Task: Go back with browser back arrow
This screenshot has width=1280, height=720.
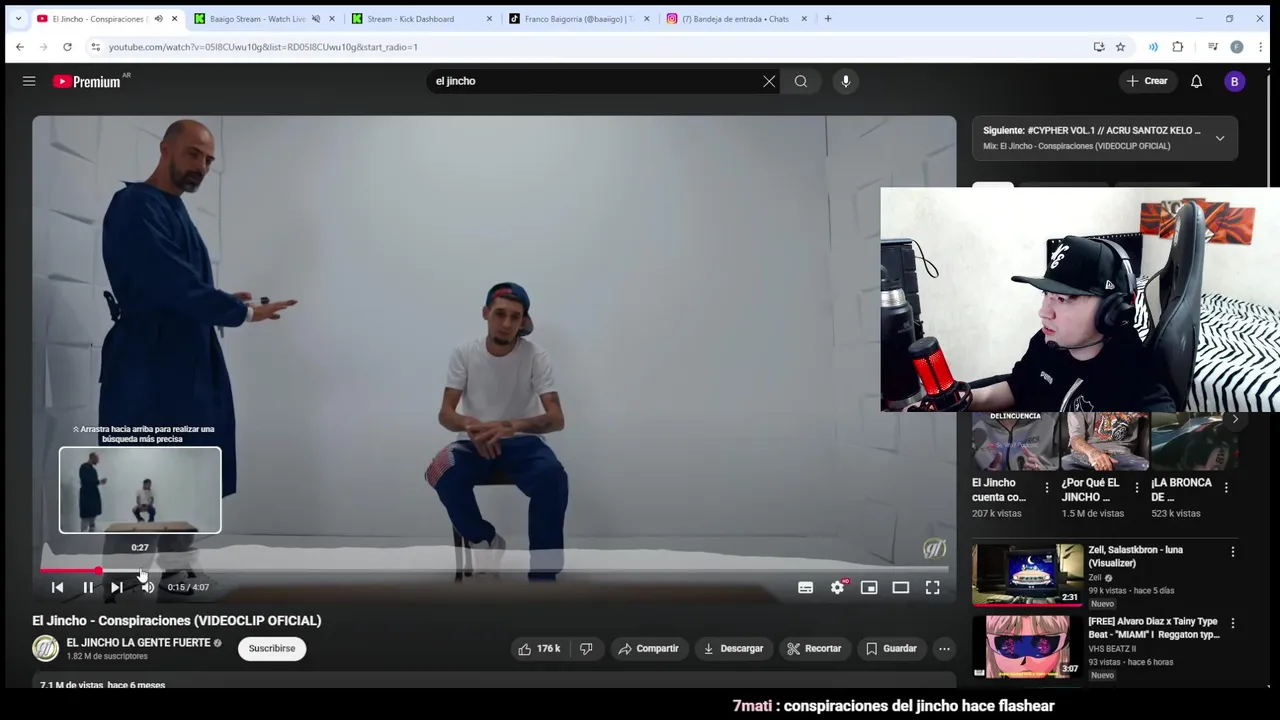Action: pyautogui.click(x=20, y=47)
